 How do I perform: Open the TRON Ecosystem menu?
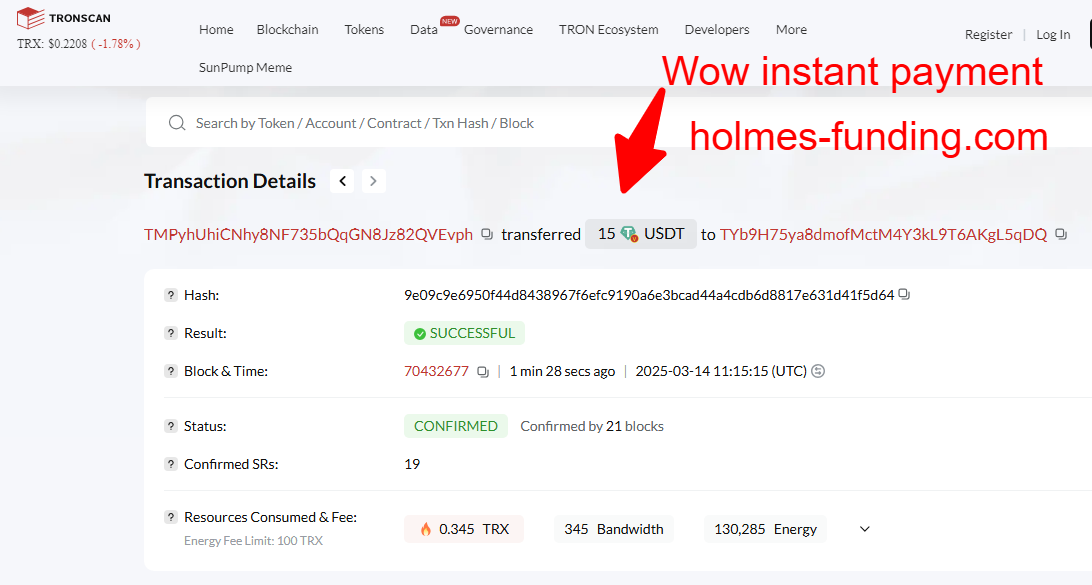click(609, 29)
